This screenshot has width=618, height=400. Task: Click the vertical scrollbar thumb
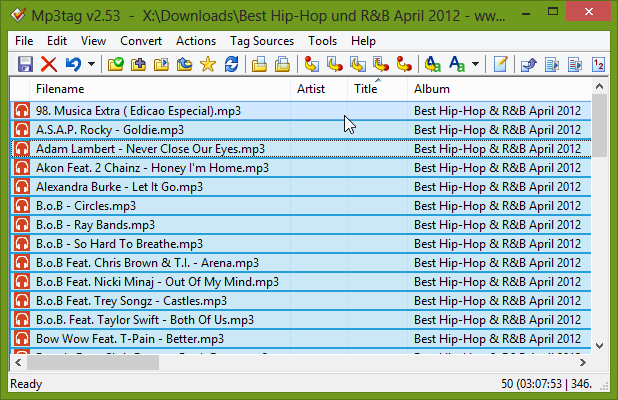pos(599,125)
